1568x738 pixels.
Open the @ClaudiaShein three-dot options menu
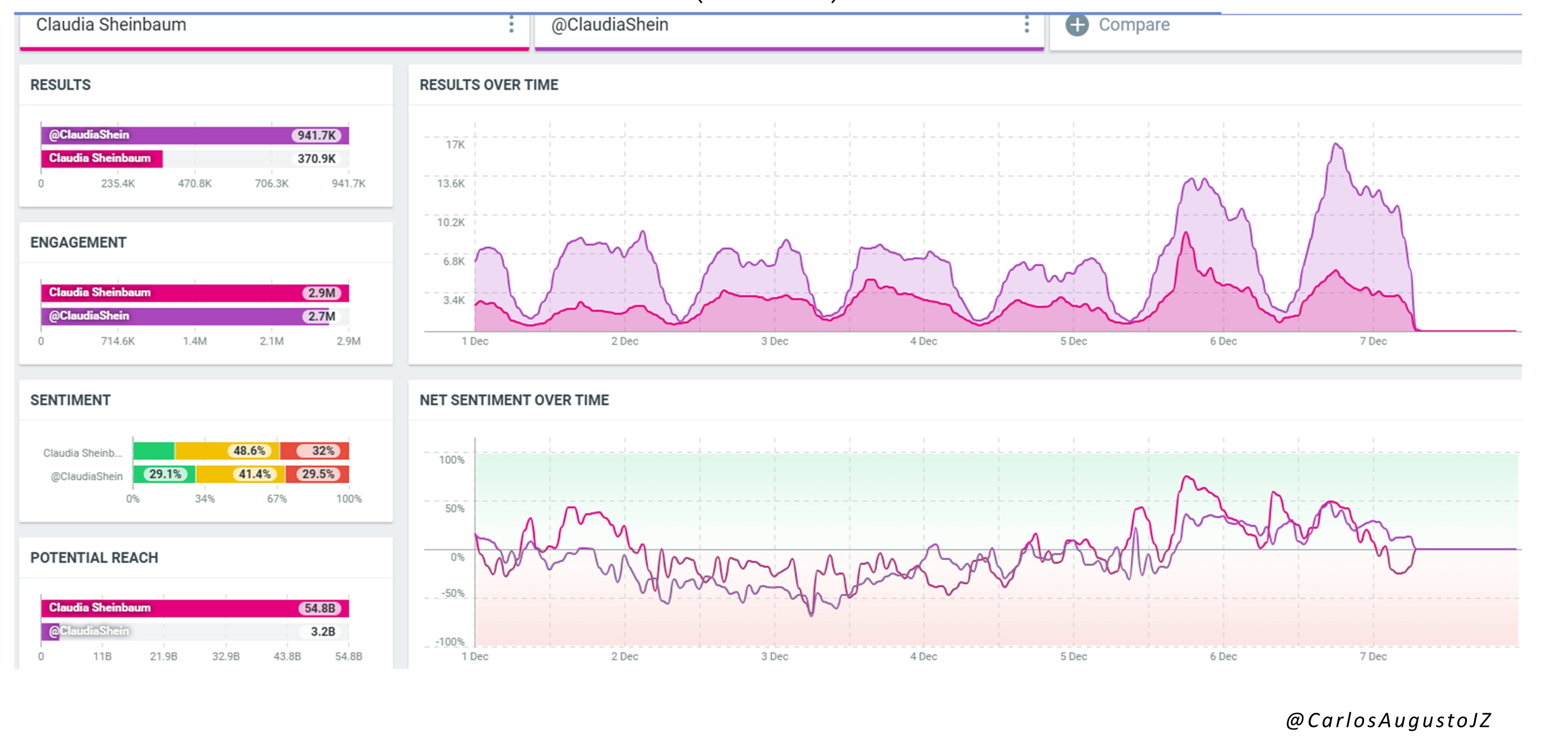point(1026,24)
